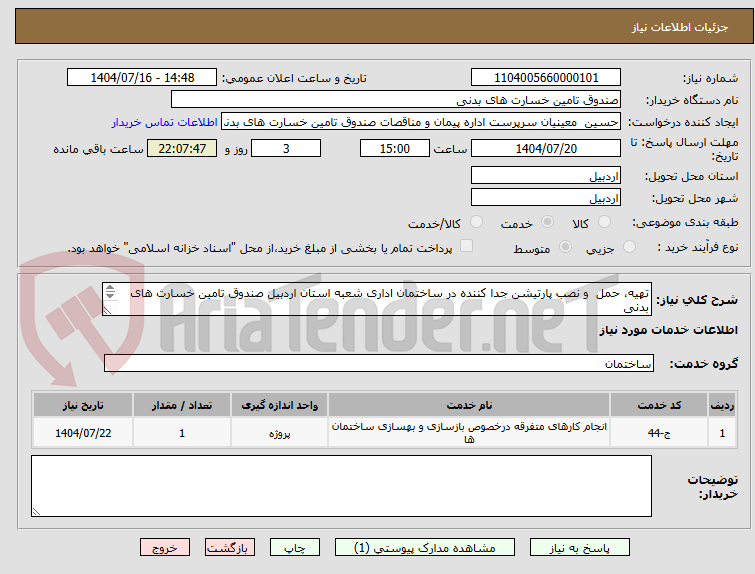Click the 'تاریخ نیاز' column header

click(83, 405)
